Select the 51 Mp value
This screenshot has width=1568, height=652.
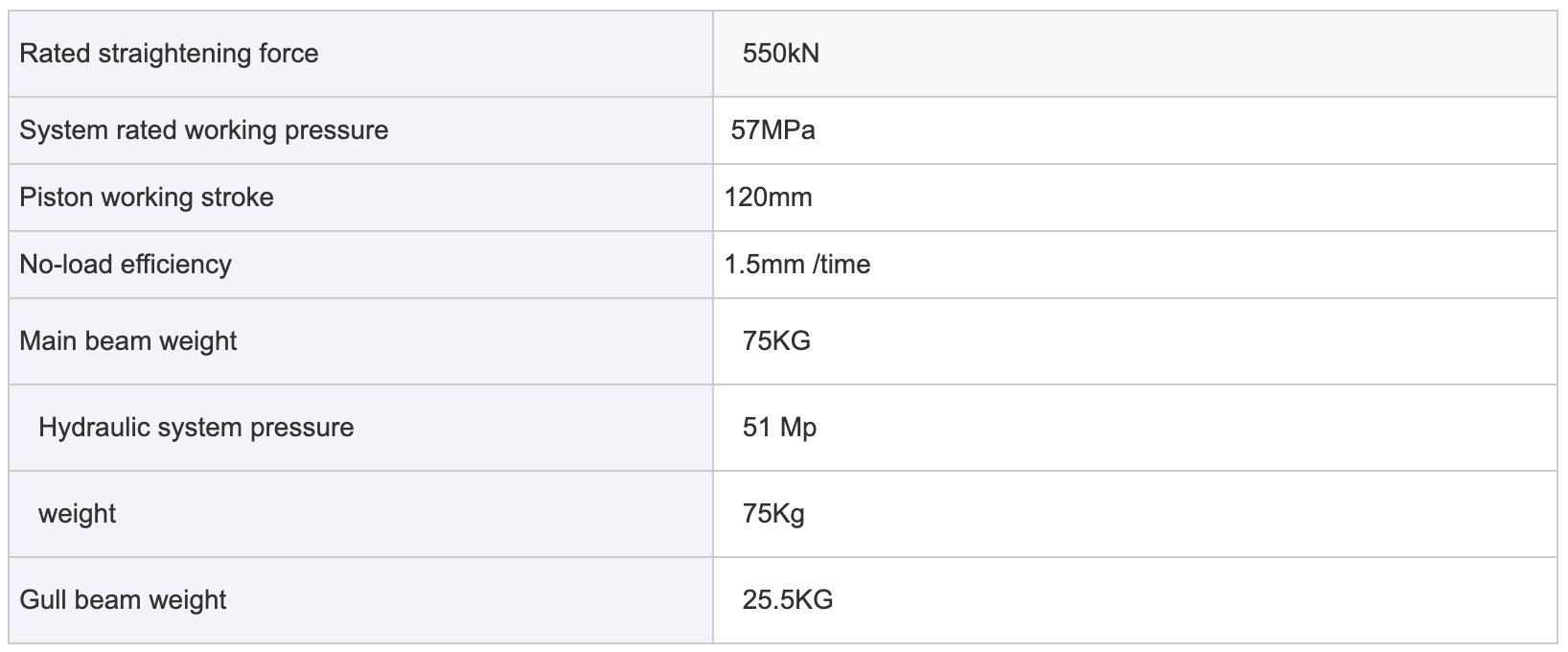pos(779,428)
